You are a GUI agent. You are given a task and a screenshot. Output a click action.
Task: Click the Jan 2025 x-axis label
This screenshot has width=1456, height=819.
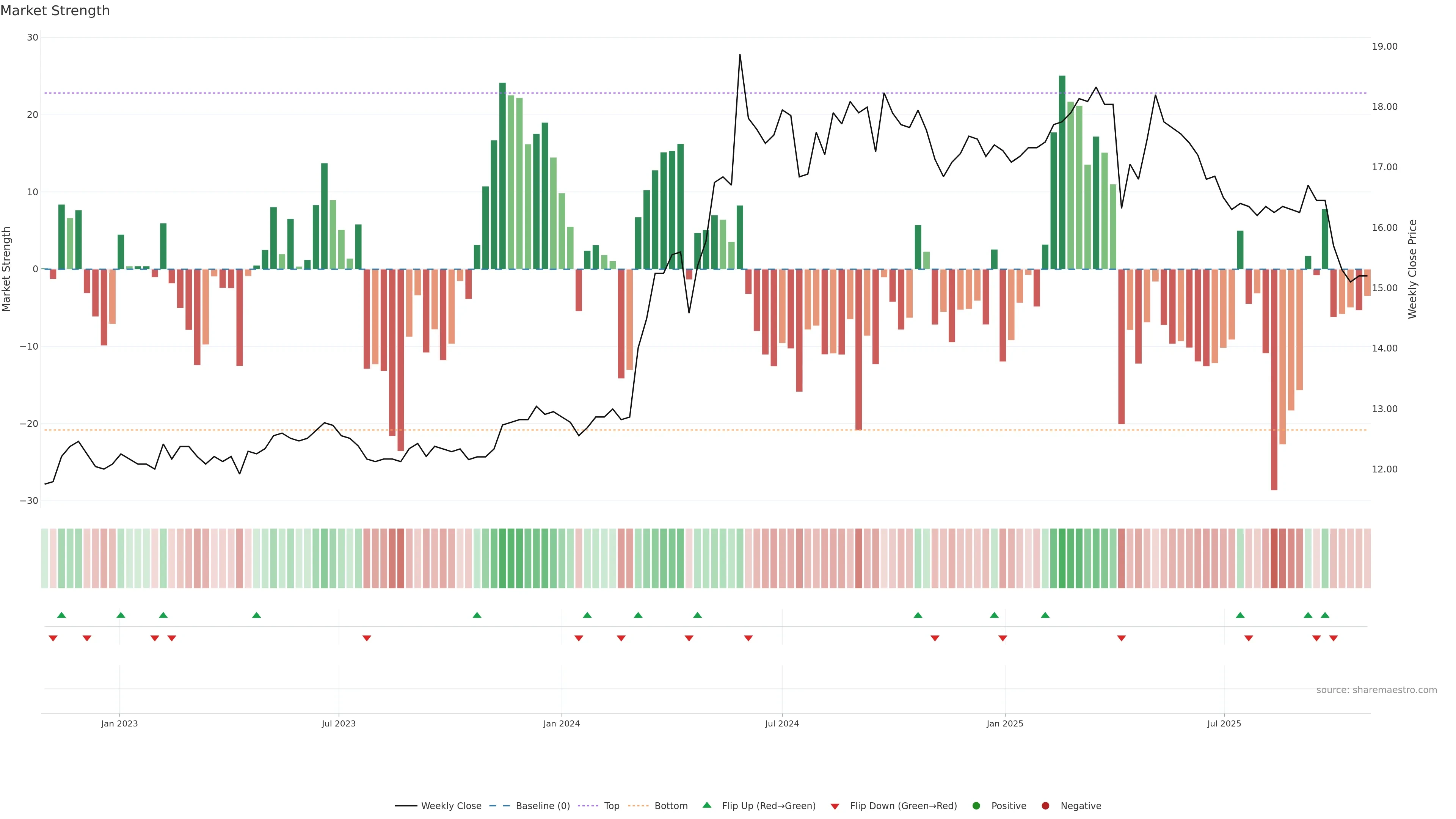pyautogui.click(x=1004, y=723)
